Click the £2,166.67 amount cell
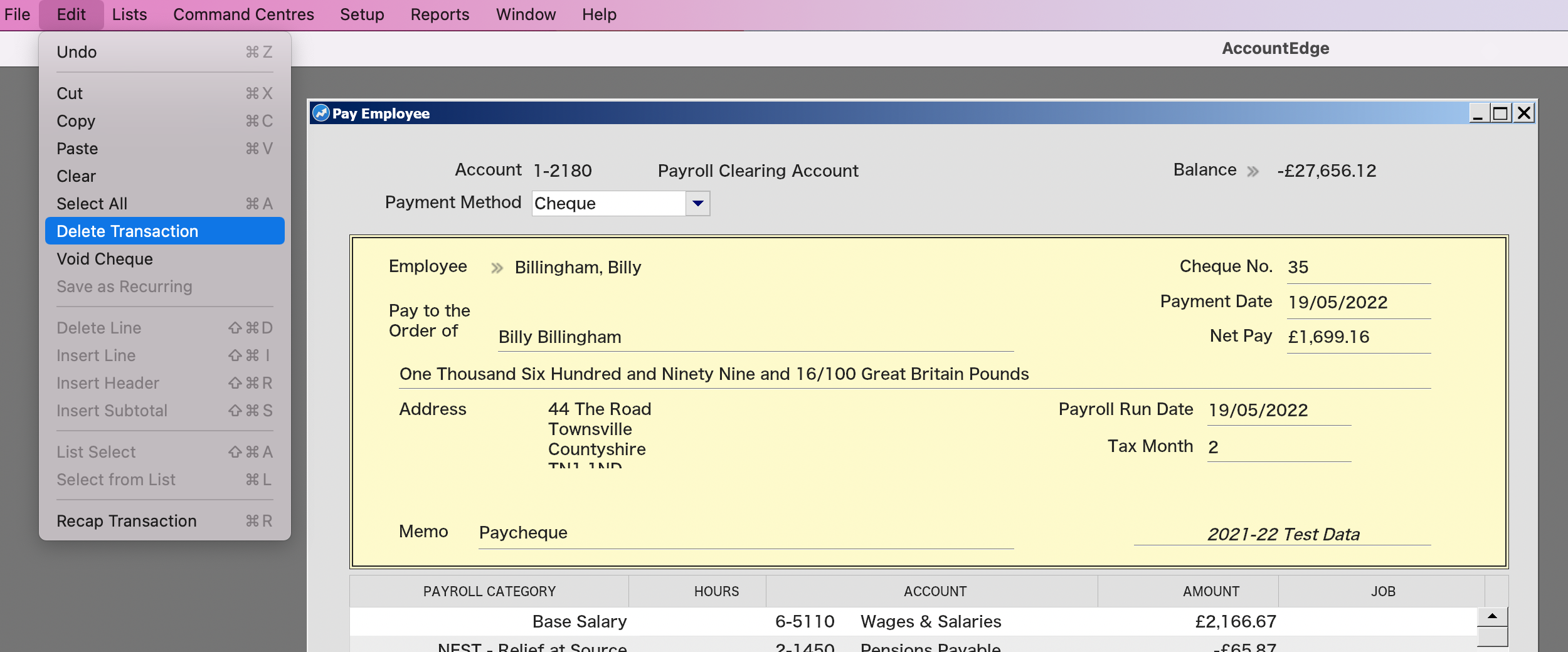This screenshot has height=652, width=1568. (x=1236, y=622)
